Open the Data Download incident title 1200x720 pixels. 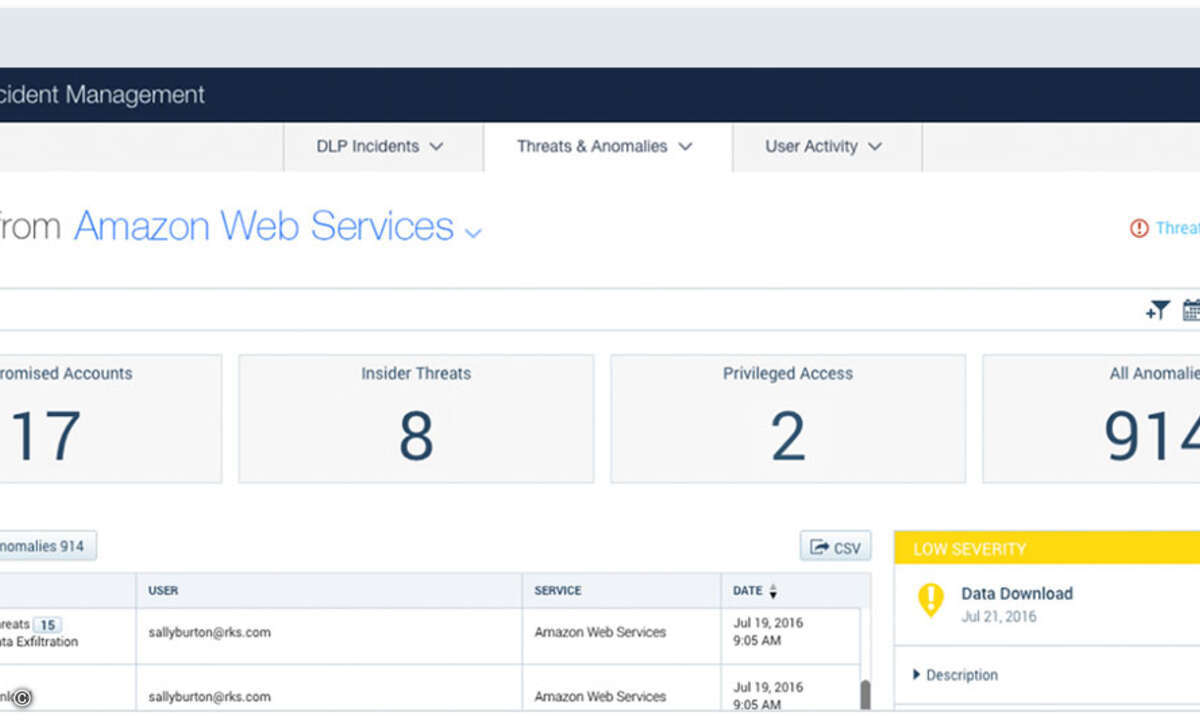point(1017,593)
